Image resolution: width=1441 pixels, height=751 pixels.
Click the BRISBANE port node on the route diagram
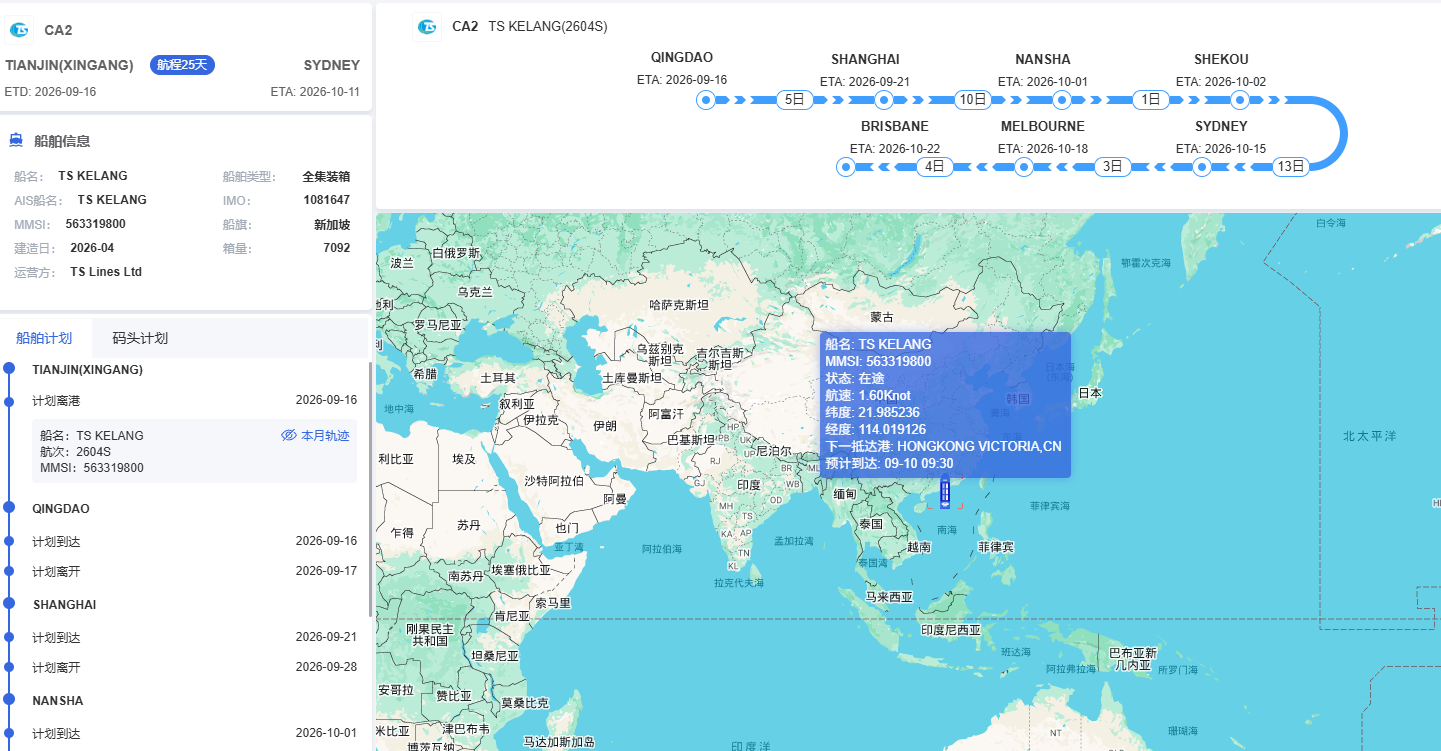point(846,167)
